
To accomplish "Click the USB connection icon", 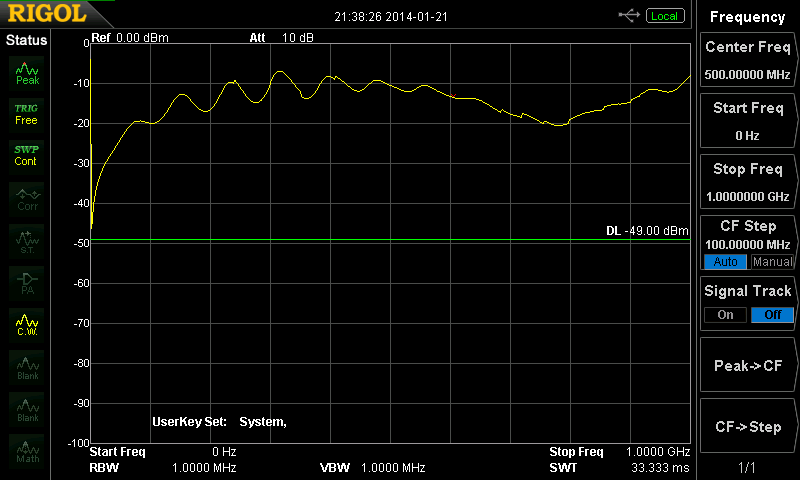I will (x=629, y=16).
